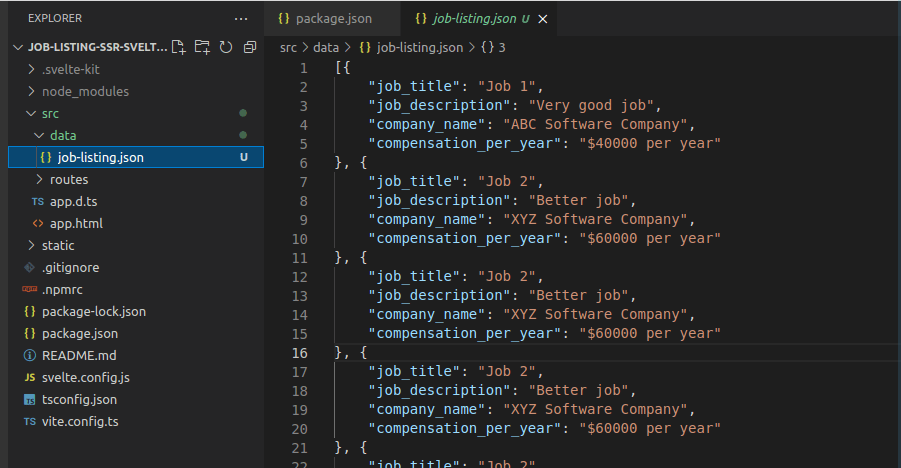The image size is (901, 468).
Task: Click "XYZ Software Company" on line 9
Action: 595,219
